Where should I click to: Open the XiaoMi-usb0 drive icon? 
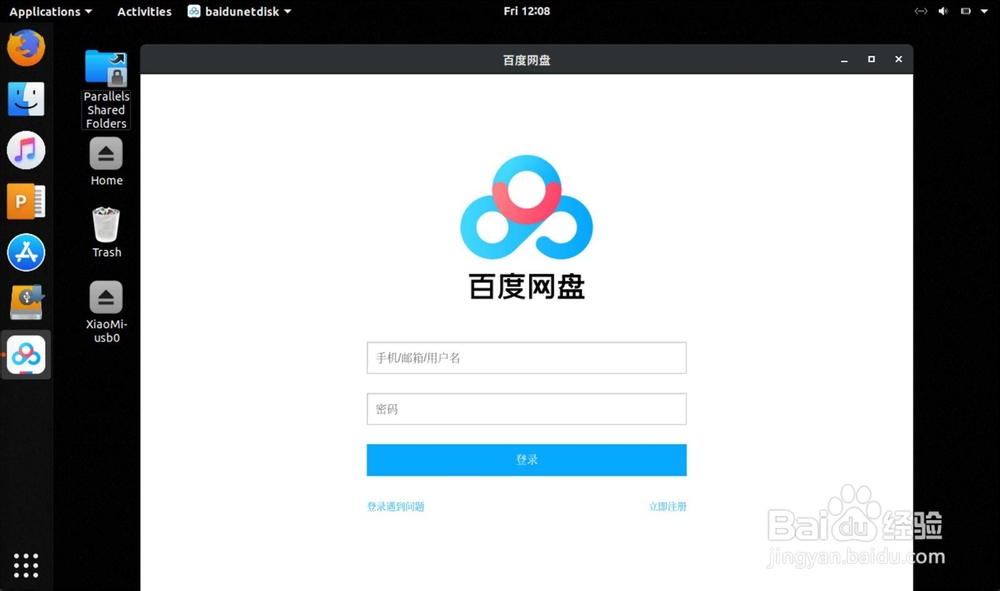pos(107,312)
